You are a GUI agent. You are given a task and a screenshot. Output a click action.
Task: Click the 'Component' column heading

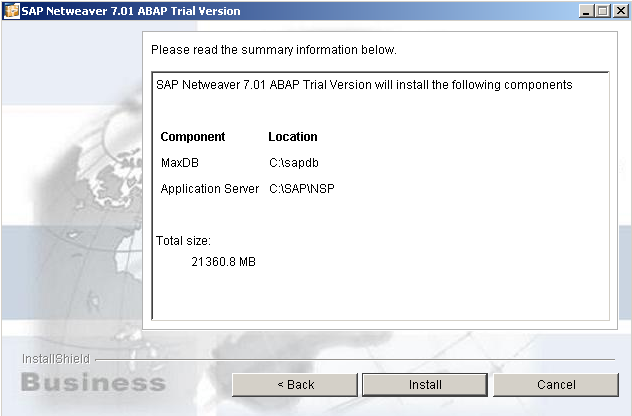[193, 137]
